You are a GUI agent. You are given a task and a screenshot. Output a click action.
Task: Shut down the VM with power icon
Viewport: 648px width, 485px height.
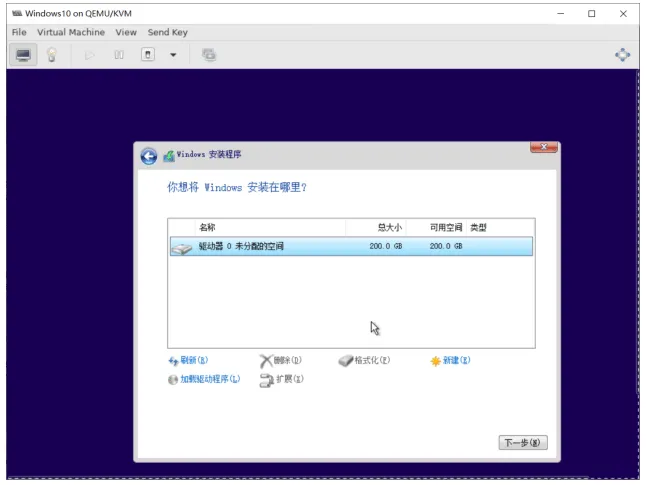tap(148, 55)
